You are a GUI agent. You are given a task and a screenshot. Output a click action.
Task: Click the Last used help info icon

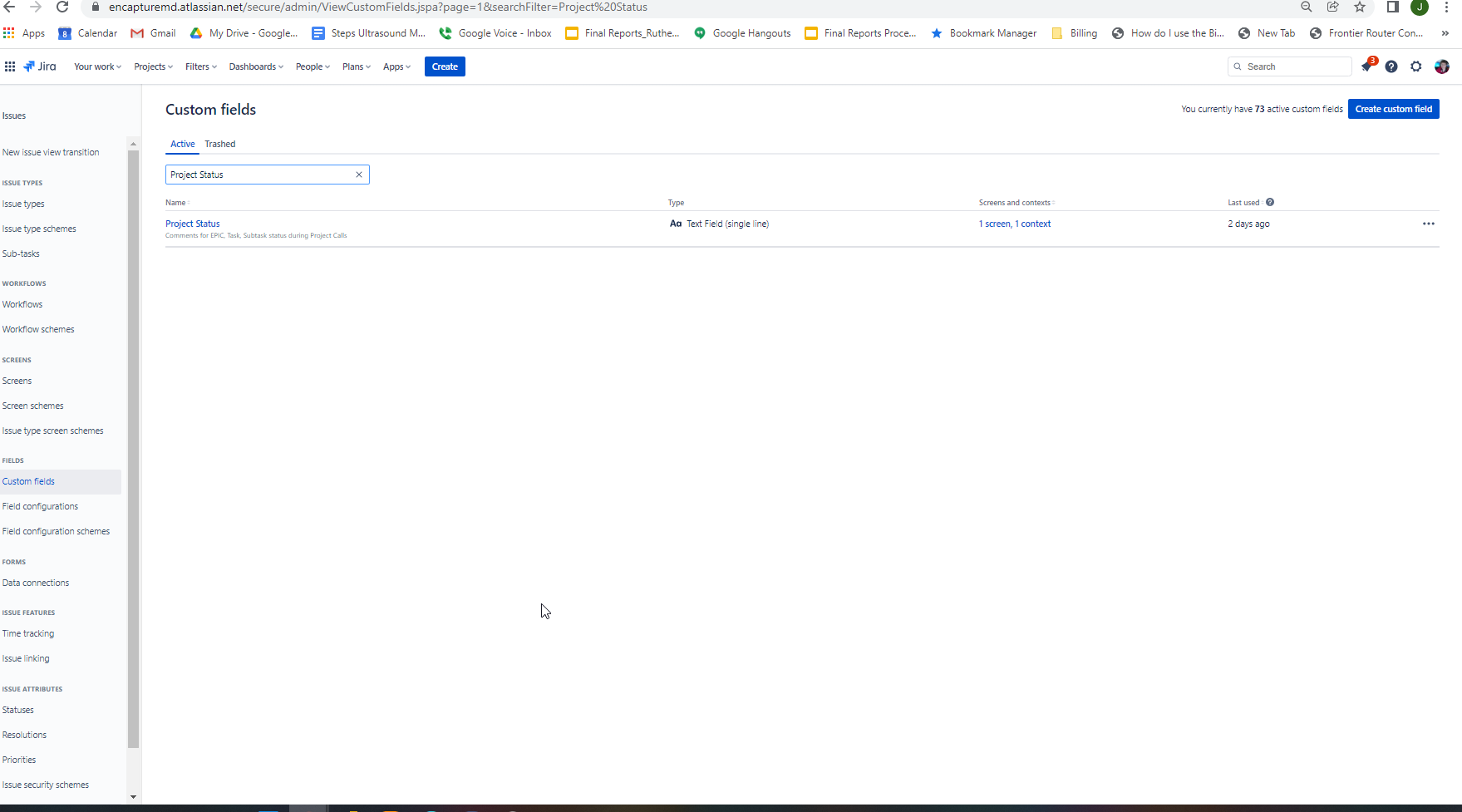point(1270,202)
